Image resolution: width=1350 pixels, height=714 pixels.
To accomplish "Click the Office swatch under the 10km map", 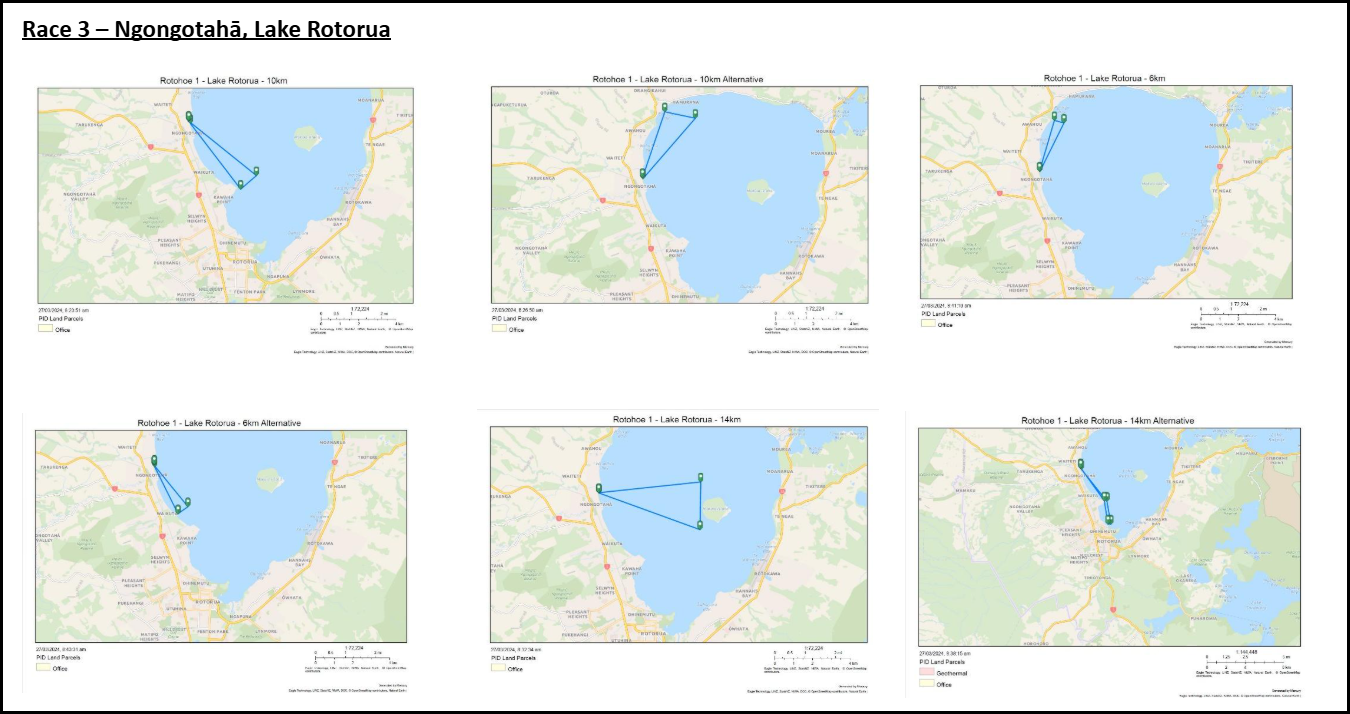I will [x=44, y=329].
